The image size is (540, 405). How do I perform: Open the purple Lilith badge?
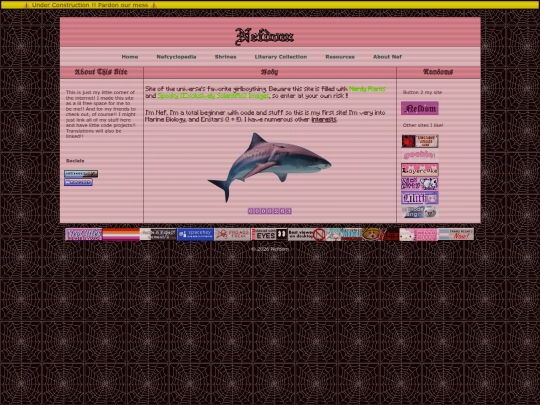click(x=419, y=198)
